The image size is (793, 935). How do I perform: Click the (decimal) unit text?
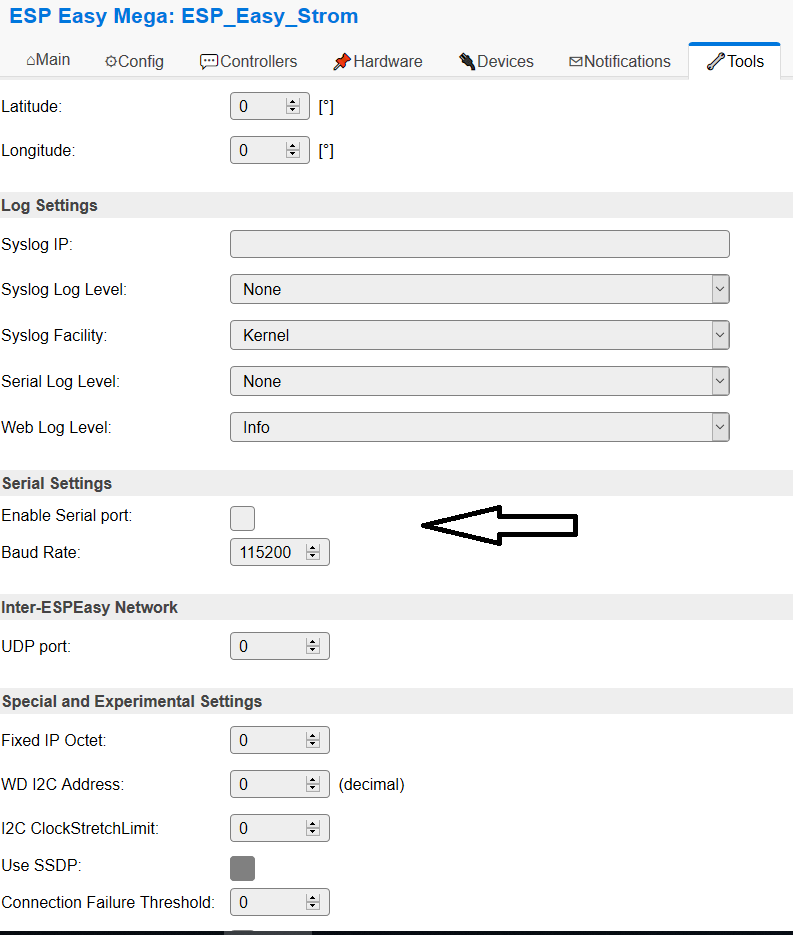click(371, 784)
